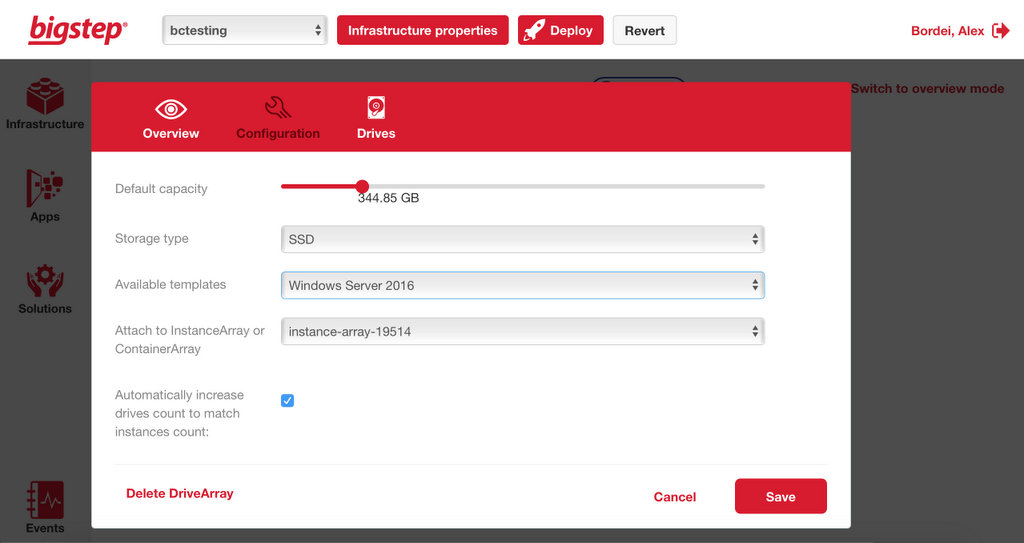The image size is (1024, 543).
Task: Click the Deploy rocket button
Action: [560, 31]
